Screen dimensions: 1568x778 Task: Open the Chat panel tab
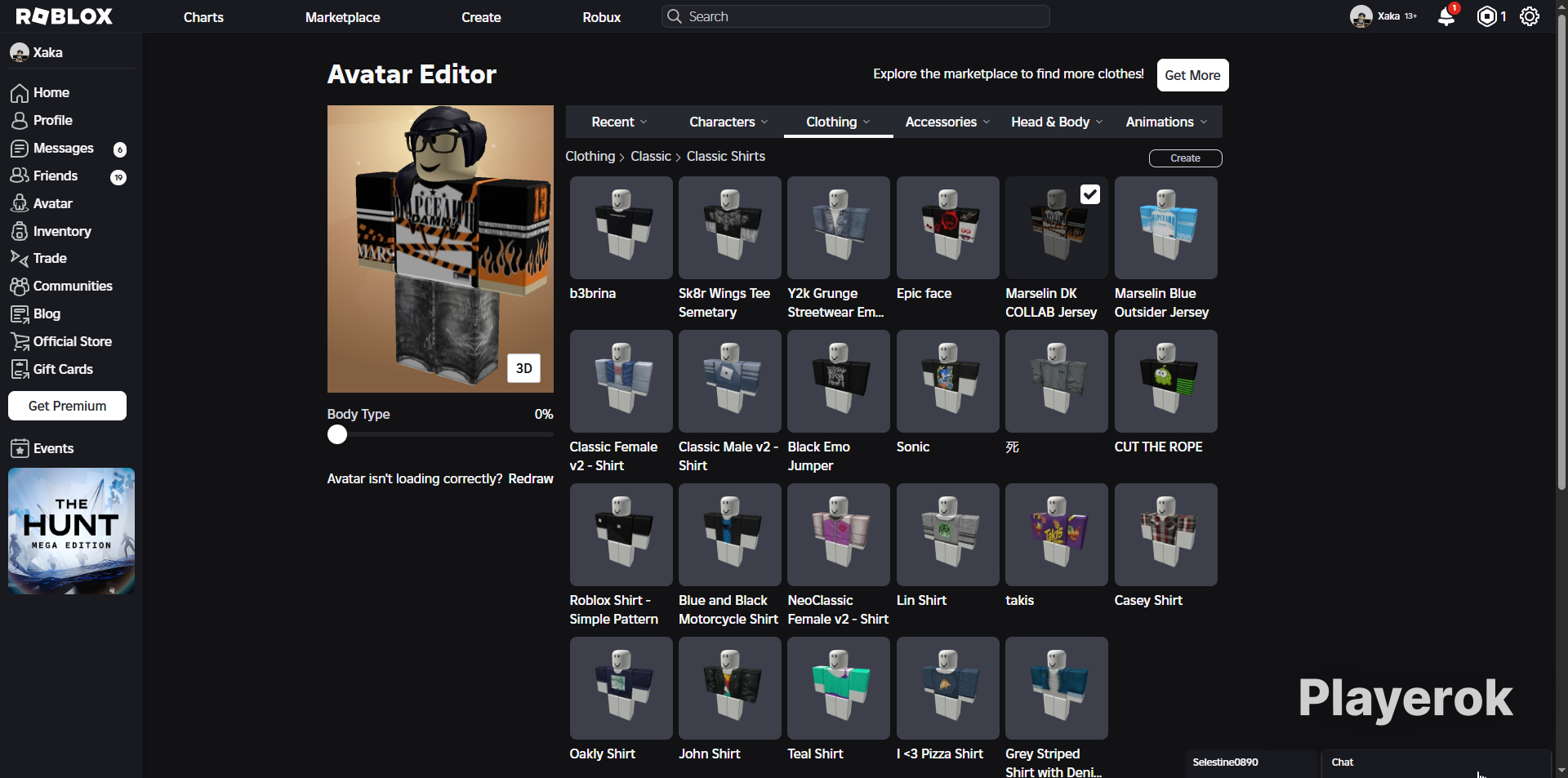point(1436,762)
